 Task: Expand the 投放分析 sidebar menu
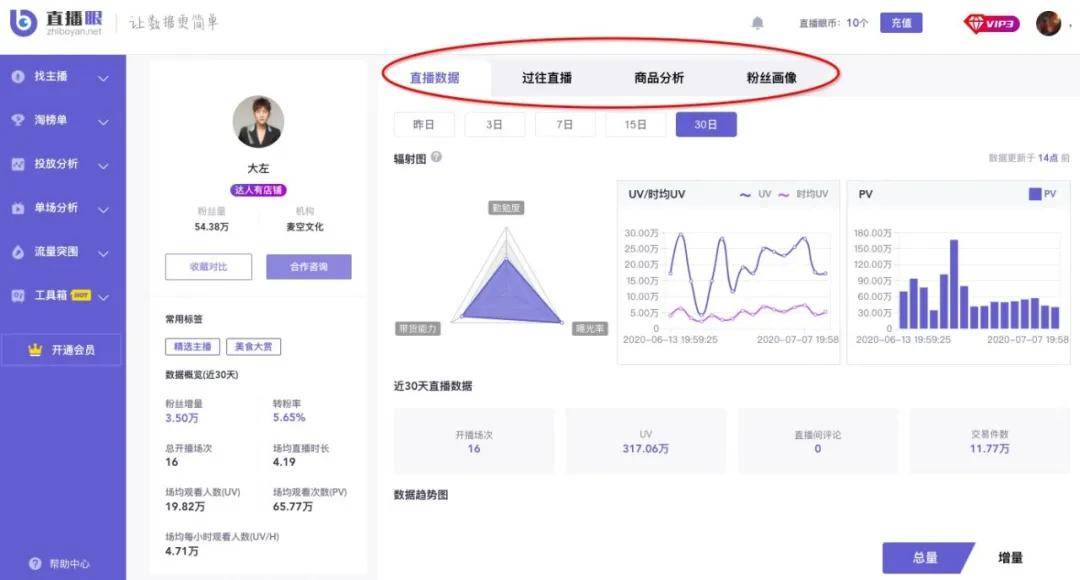pyautogui.click(x=103, y=165)
